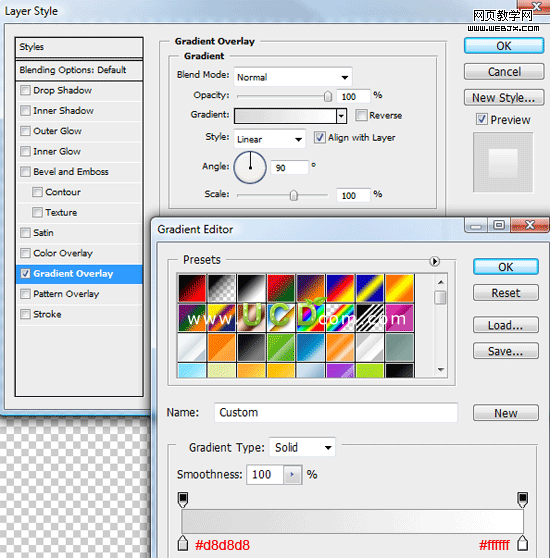Viewport: 550px width, 558px height.
Task: Select the right opacity stop above gradient bar
Action: (x=522, y=500)
